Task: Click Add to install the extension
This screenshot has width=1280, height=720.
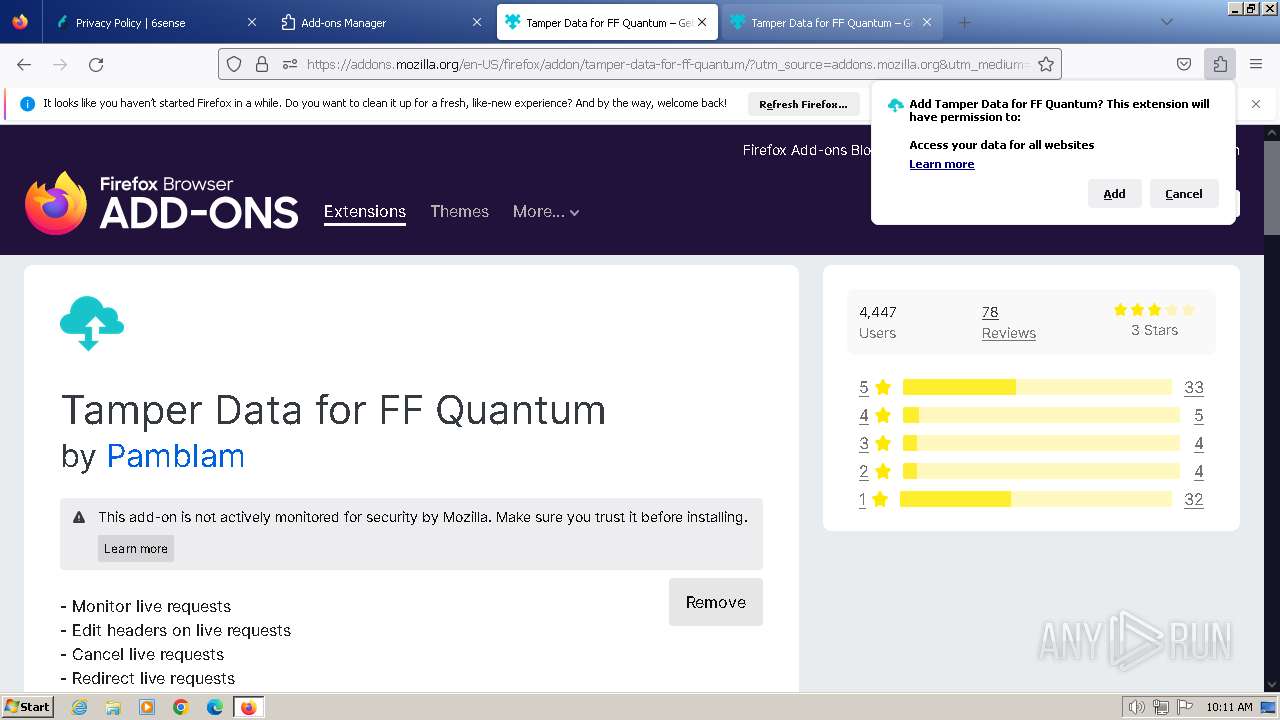Action: pyautogui.click(x=1114, y=194)
